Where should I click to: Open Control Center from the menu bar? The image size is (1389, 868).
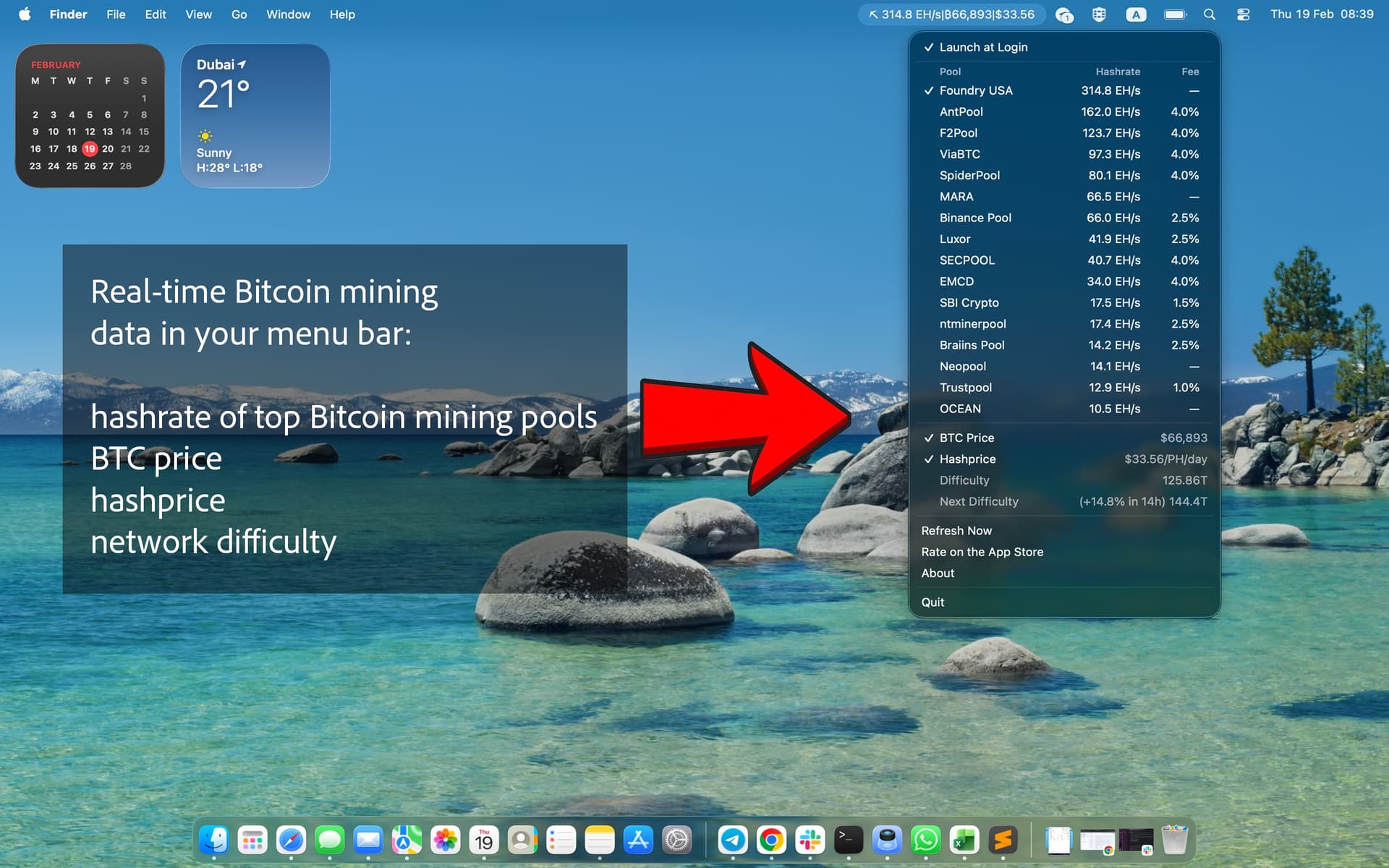[x=1244, y=14]
